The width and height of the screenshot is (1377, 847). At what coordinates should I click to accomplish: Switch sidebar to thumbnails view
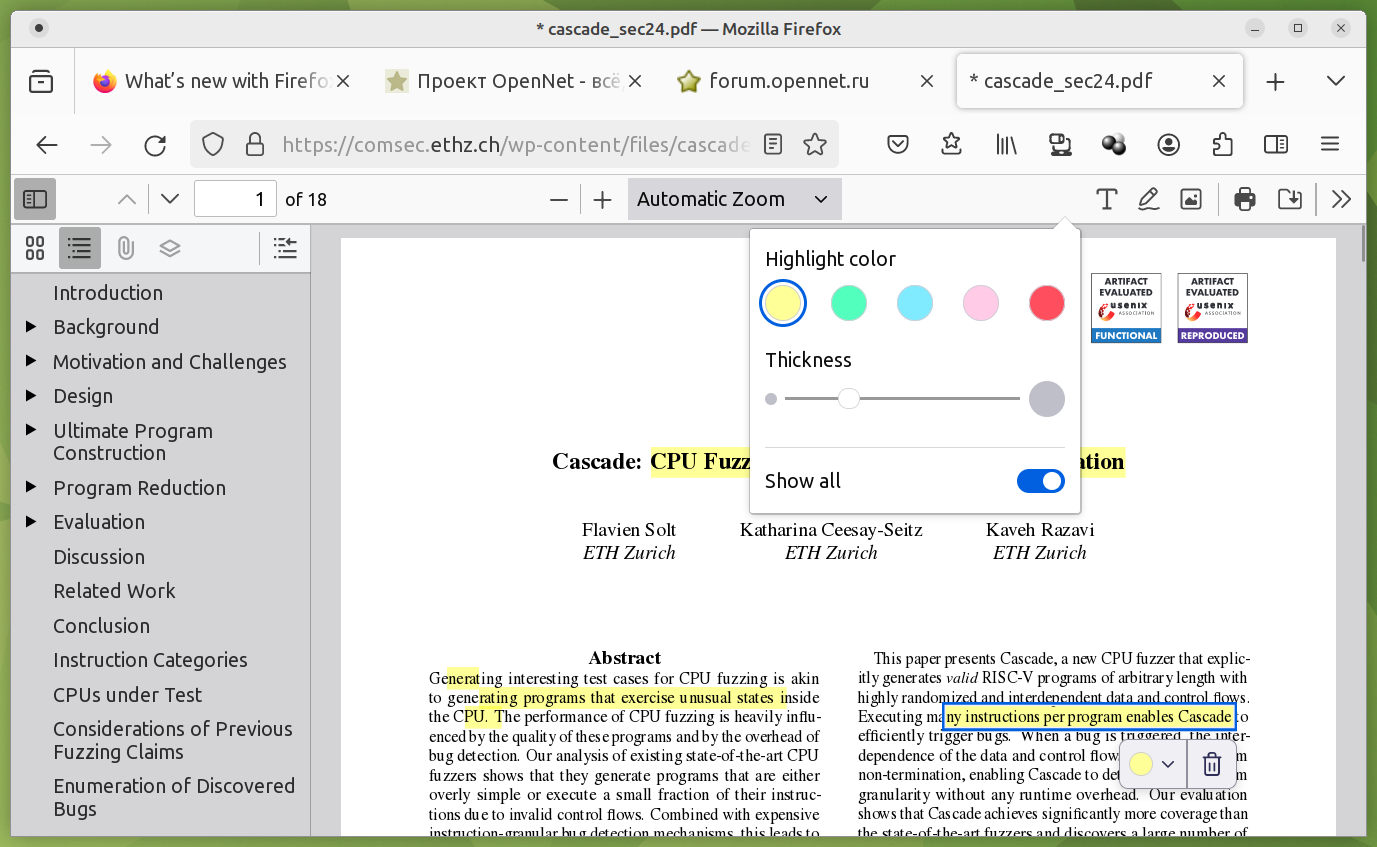(35, 248)
